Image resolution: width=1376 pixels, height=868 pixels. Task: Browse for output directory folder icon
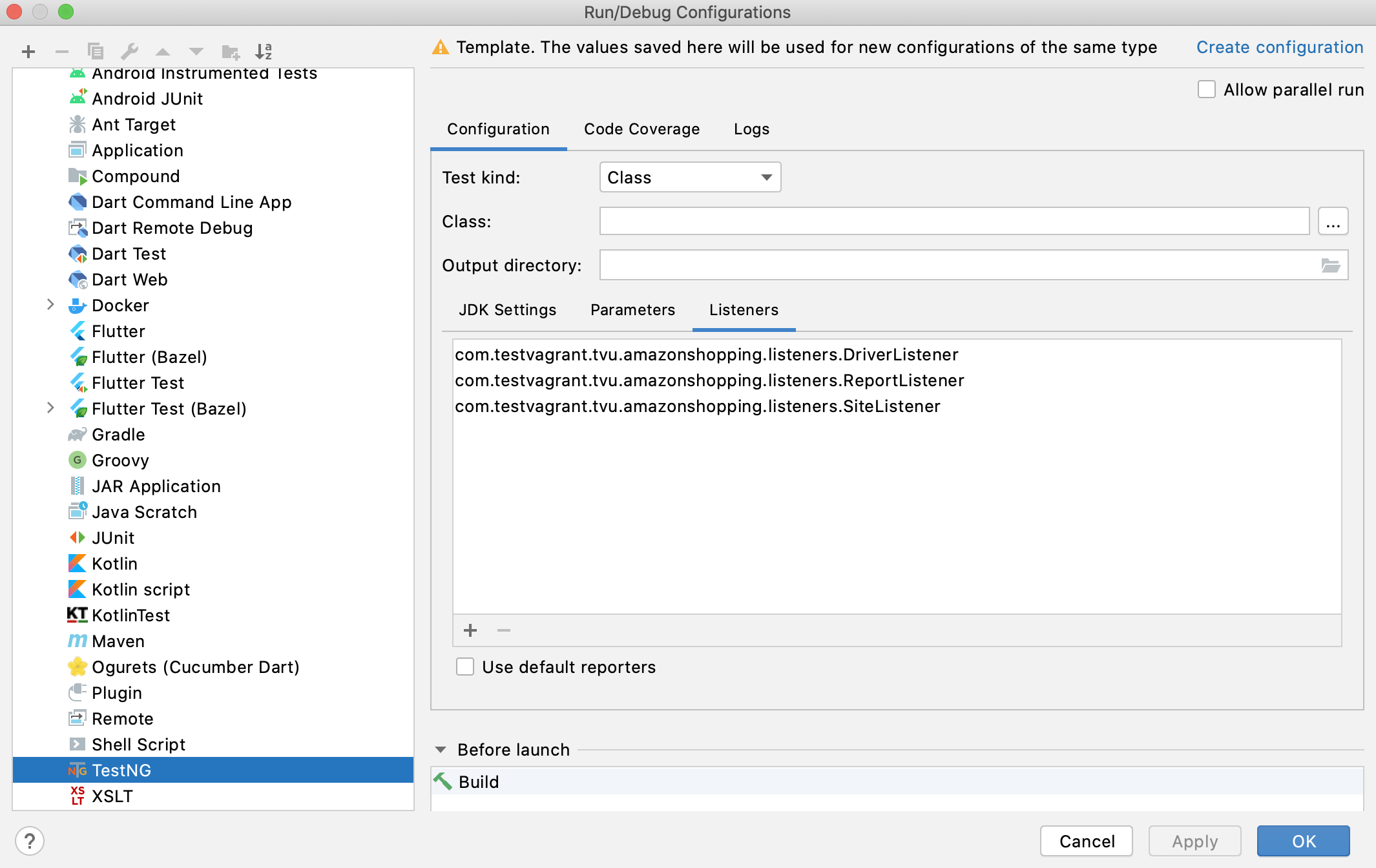pos(1331,265)
